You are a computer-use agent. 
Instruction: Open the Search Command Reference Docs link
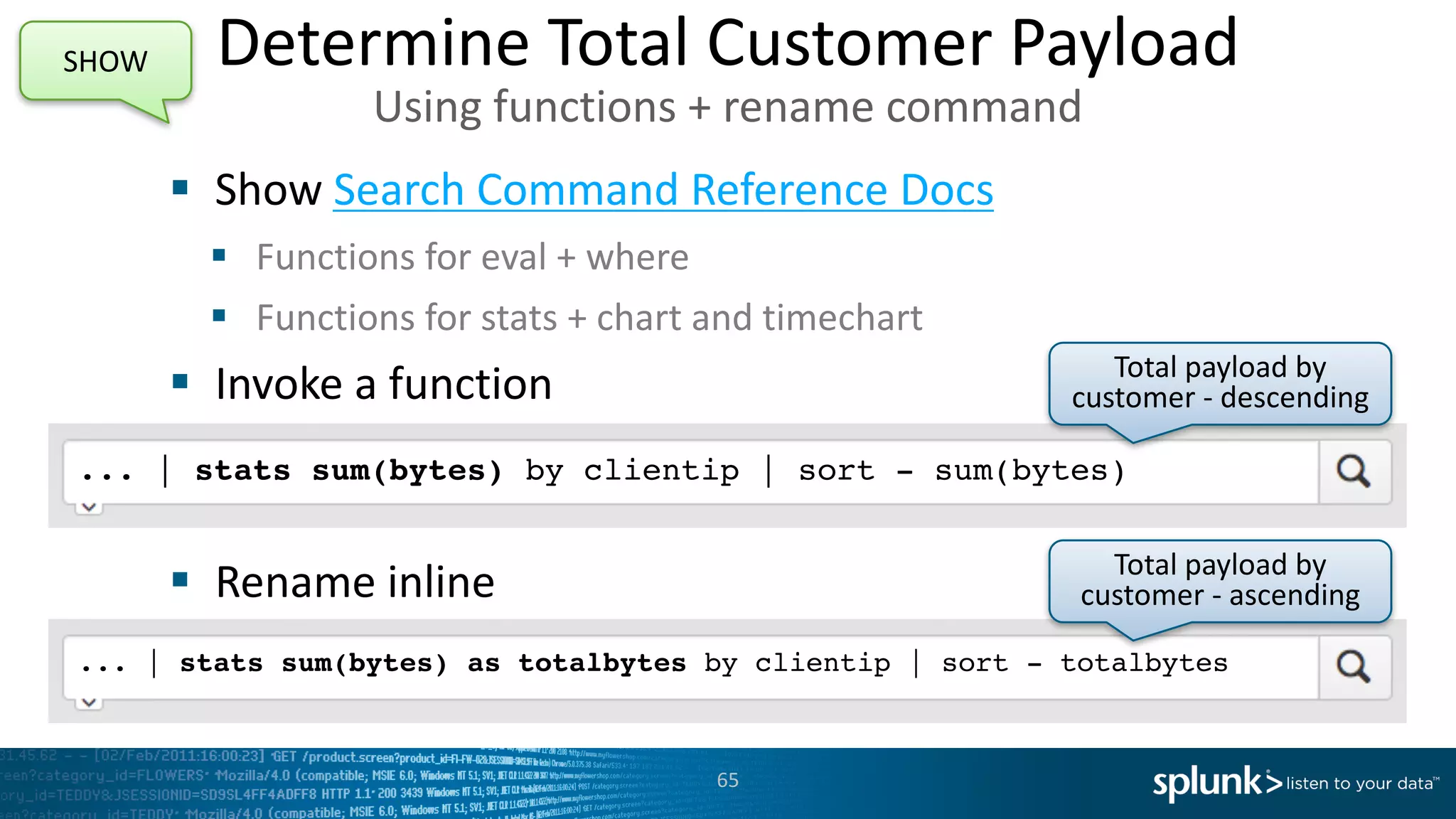pyautogui.click(x=663, y=191)
